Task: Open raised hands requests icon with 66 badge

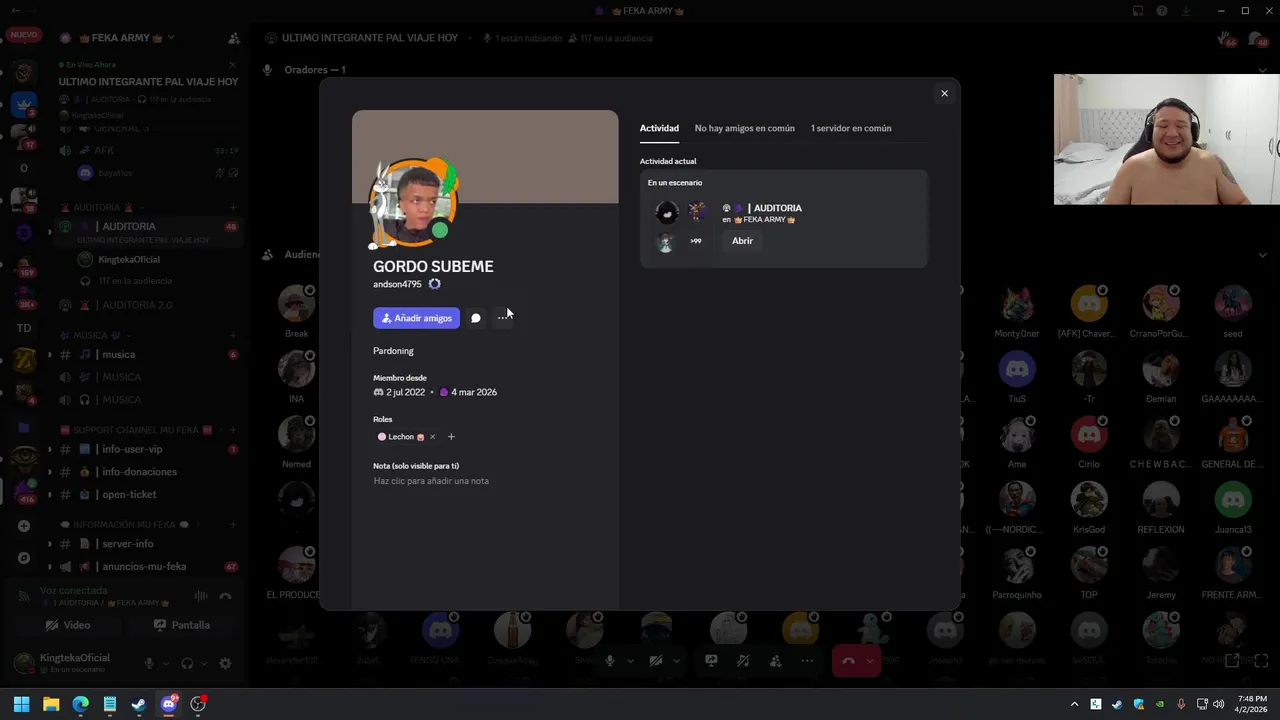Action: click(x=1226, y=39)
